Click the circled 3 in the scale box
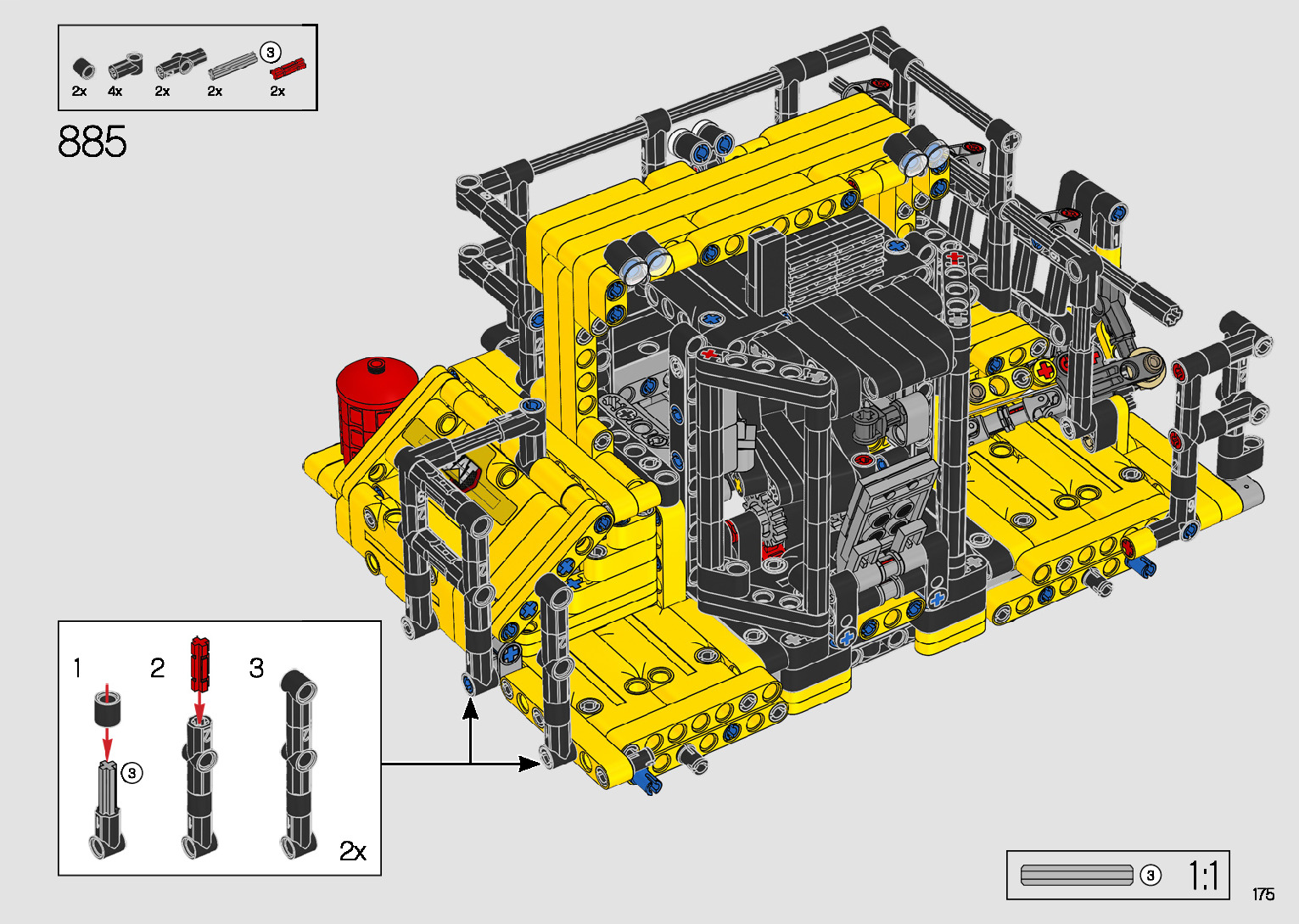This screenshot has width=1299, height=924. (x=1151, y=875)
